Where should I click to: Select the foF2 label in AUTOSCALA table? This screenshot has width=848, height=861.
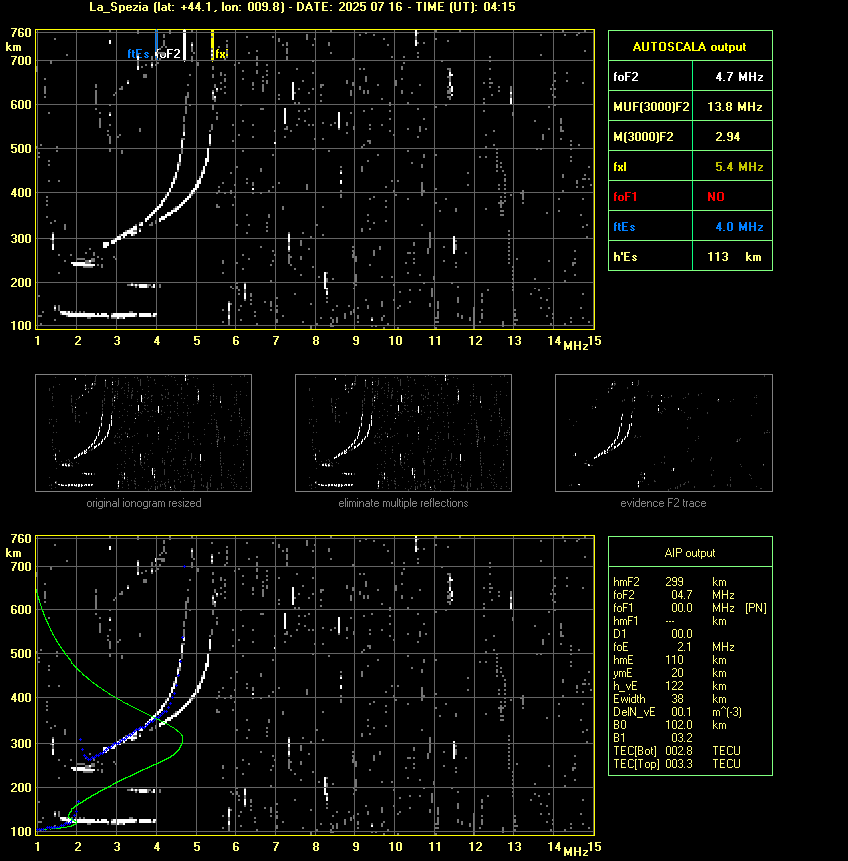tap(626, 77)
